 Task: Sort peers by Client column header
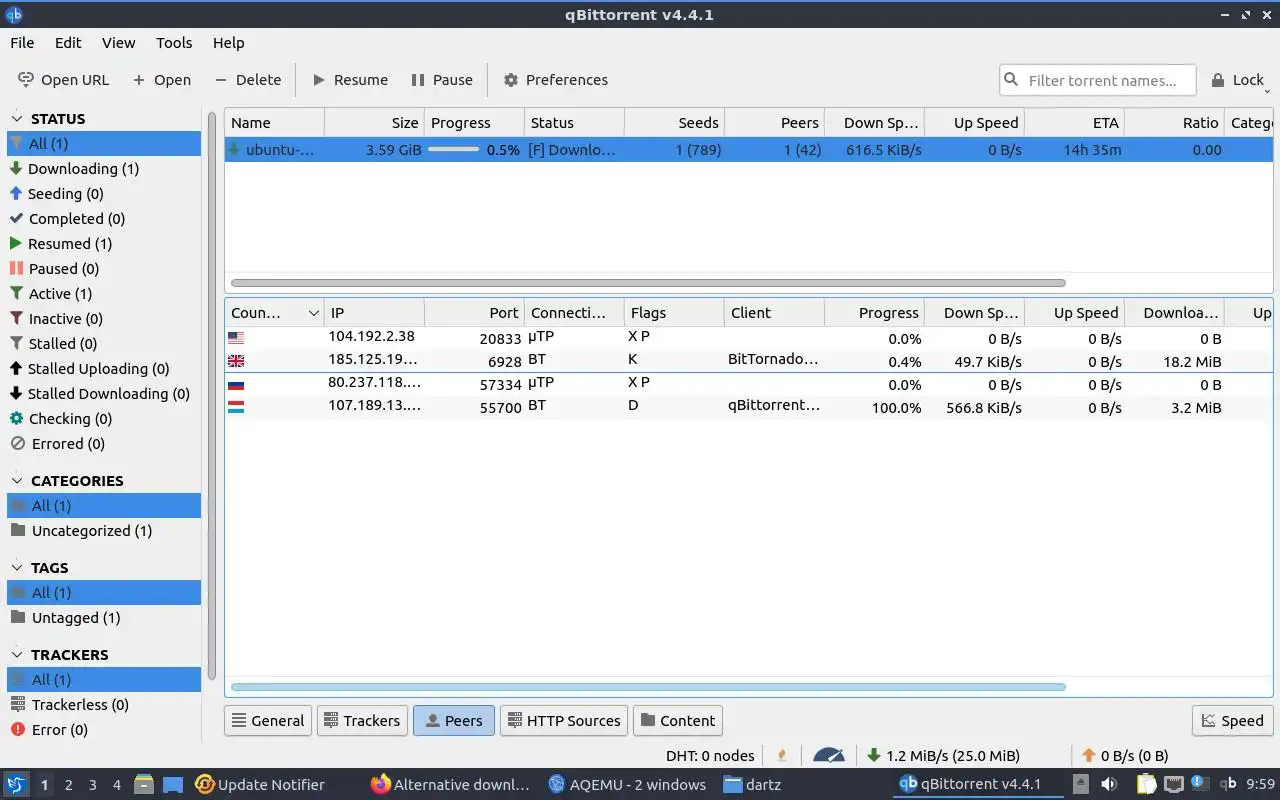[774, 313]
